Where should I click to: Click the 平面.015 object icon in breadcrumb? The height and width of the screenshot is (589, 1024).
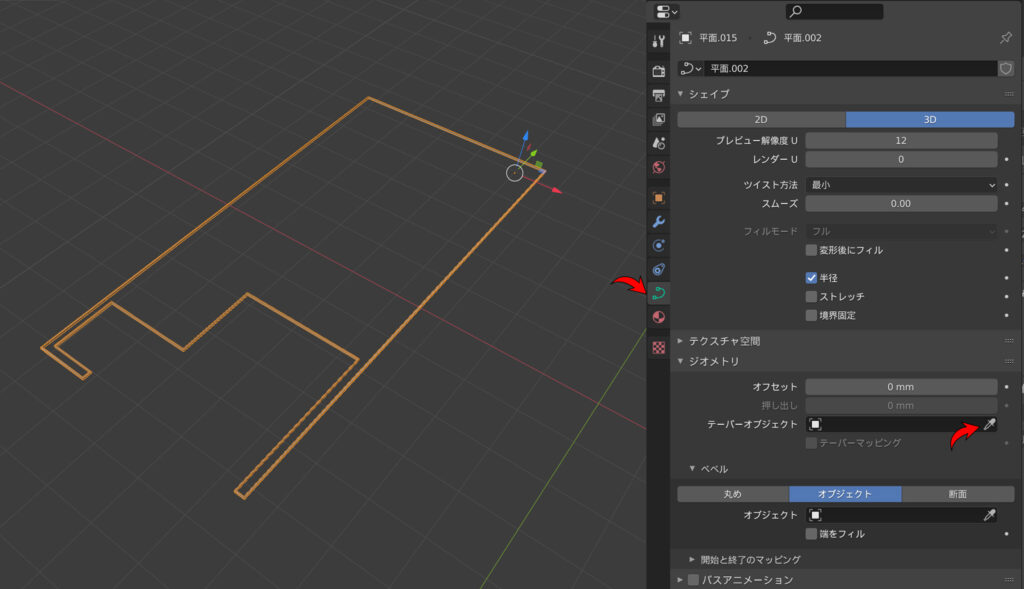point(685,38)
